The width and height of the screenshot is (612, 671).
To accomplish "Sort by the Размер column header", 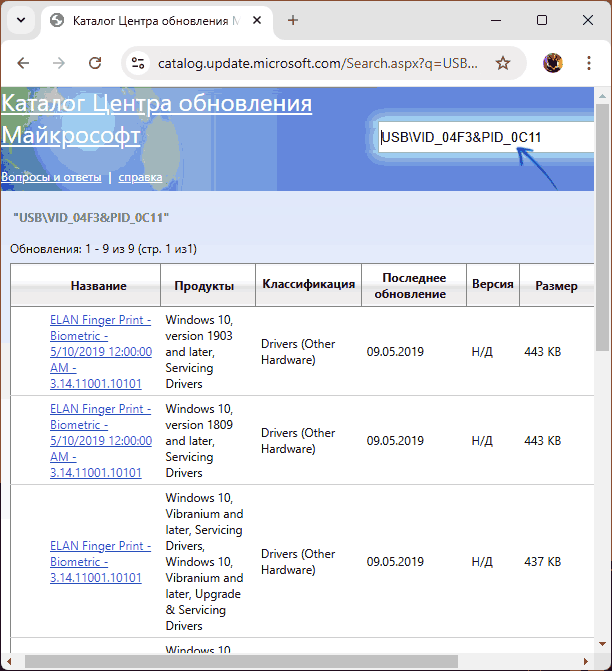I will [x=556, y=286].
